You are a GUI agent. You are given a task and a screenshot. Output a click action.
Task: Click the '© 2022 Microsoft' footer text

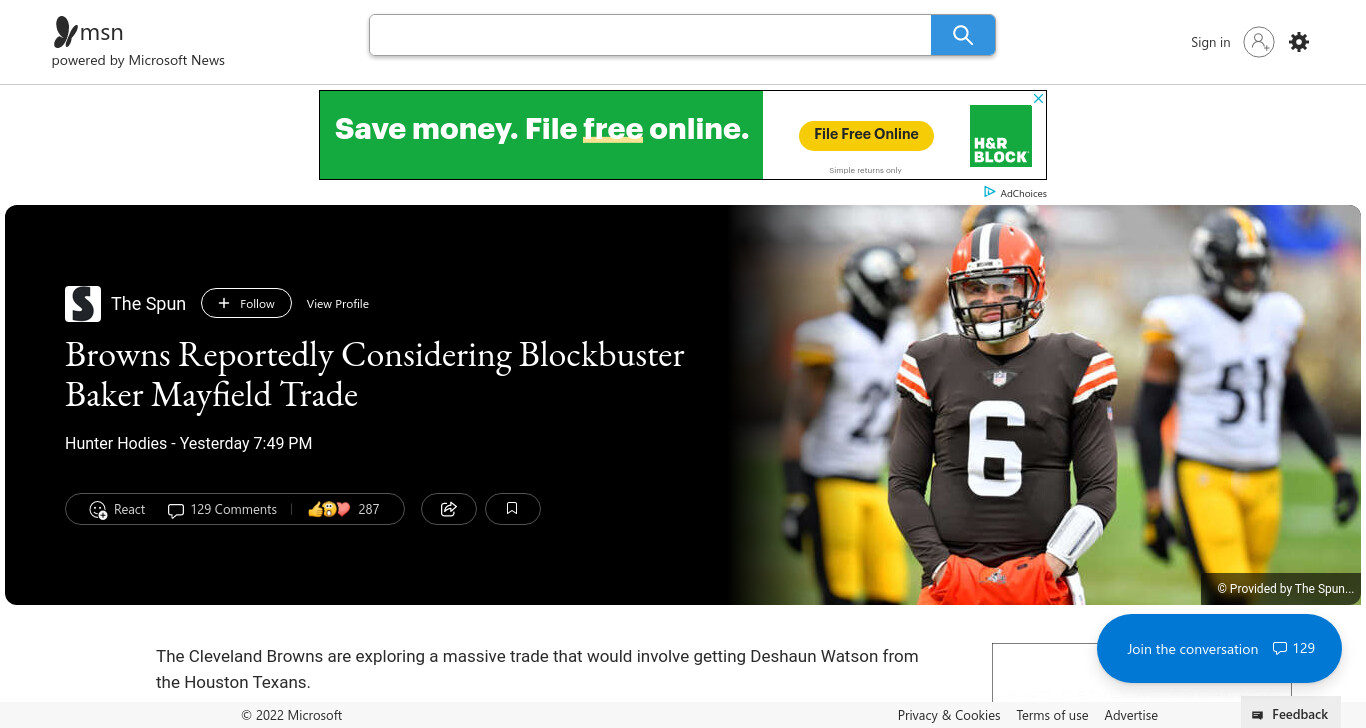coord(291,715)
